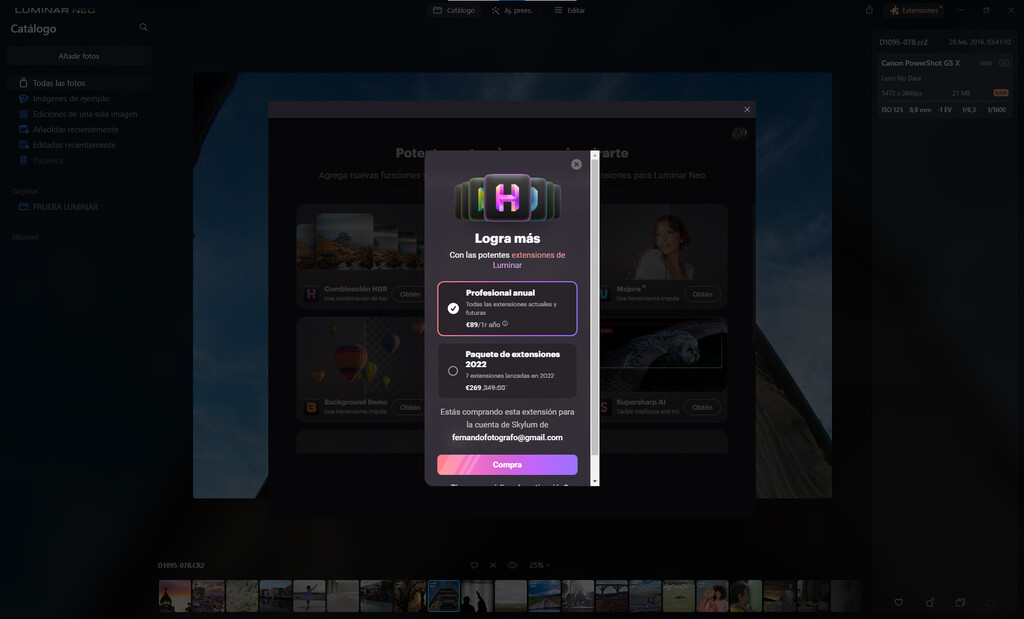Viewport: 1024px width, 619px height.
Task: Click the heart favorite icon above the filmstrip
Action: tap(474, 565)
